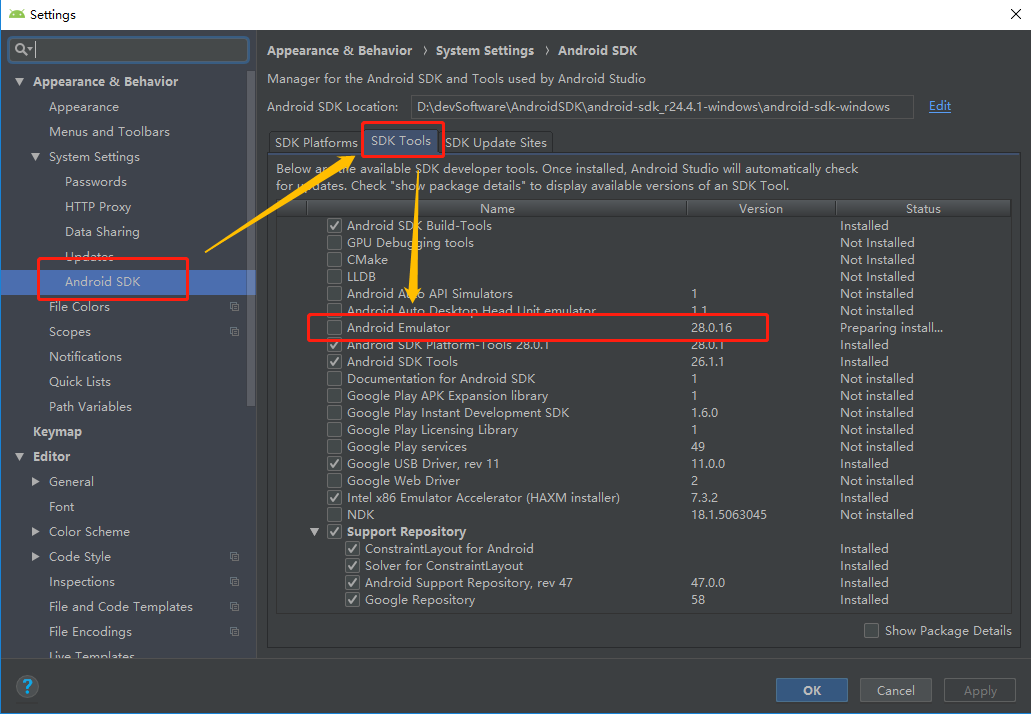
Task: Enable the GPU Debugging tools checkbox
Action: 335,243
